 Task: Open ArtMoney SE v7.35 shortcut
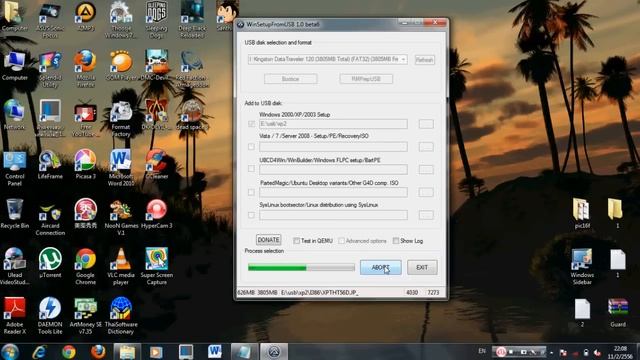[85, 316]
